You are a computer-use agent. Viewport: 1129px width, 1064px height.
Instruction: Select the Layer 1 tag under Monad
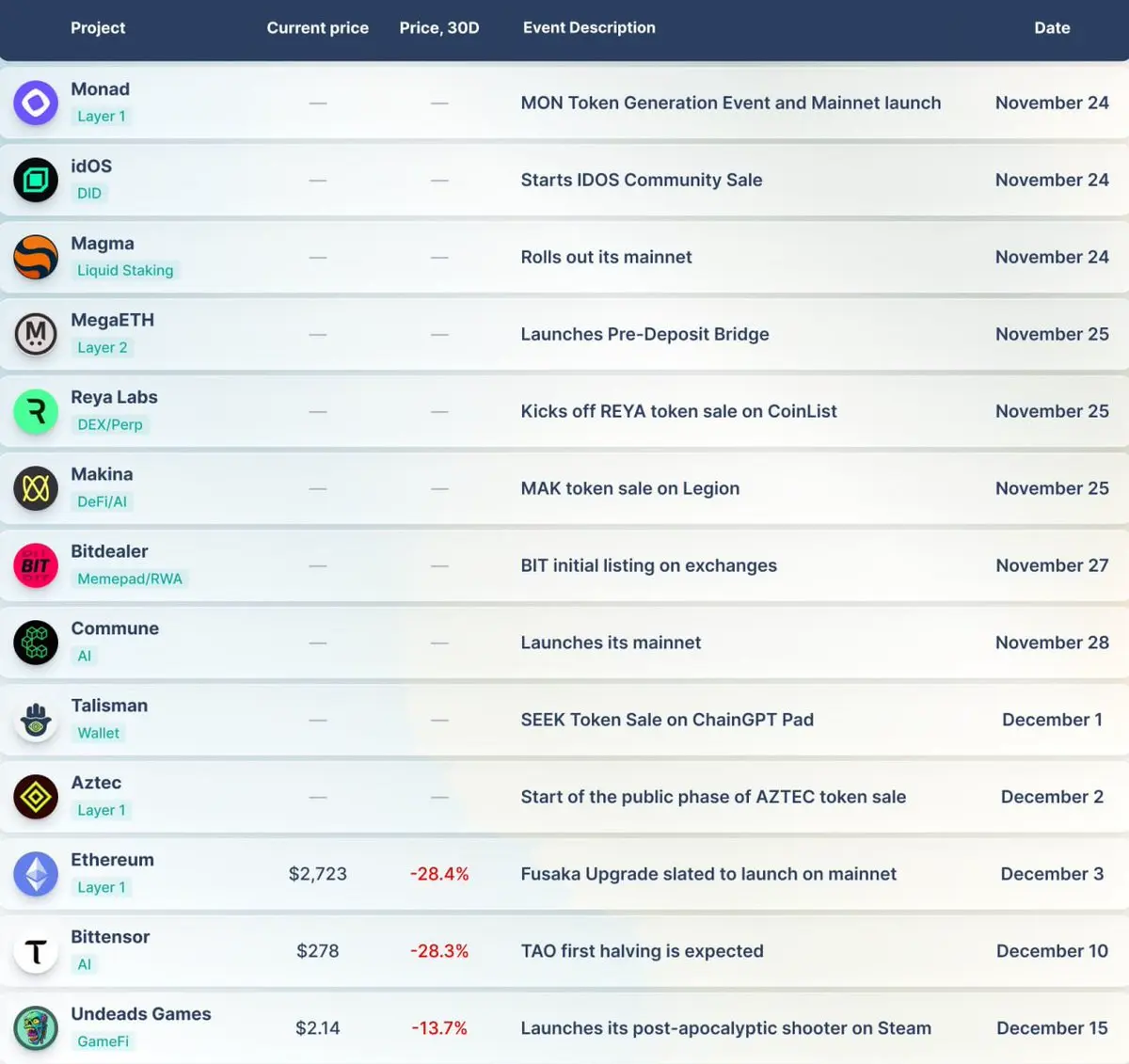[102, 117]
